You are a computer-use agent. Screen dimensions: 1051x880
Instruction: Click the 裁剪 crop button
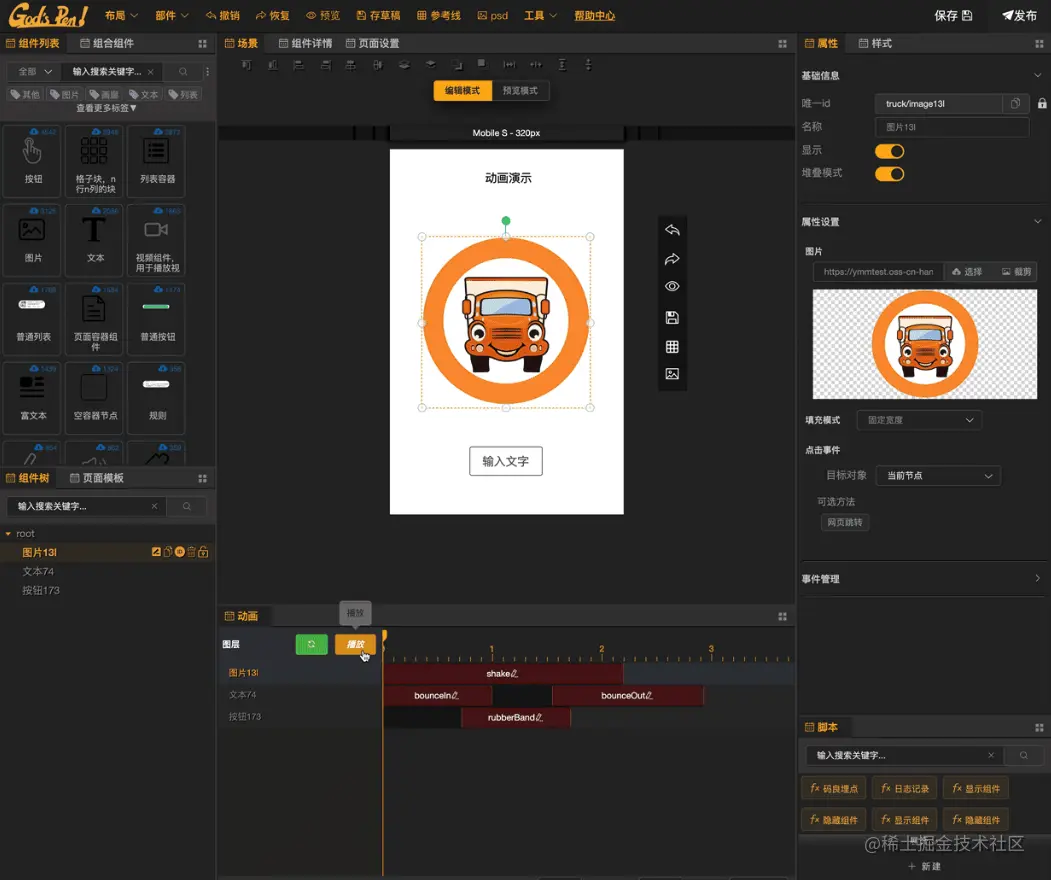click(x=1016, y=271)
